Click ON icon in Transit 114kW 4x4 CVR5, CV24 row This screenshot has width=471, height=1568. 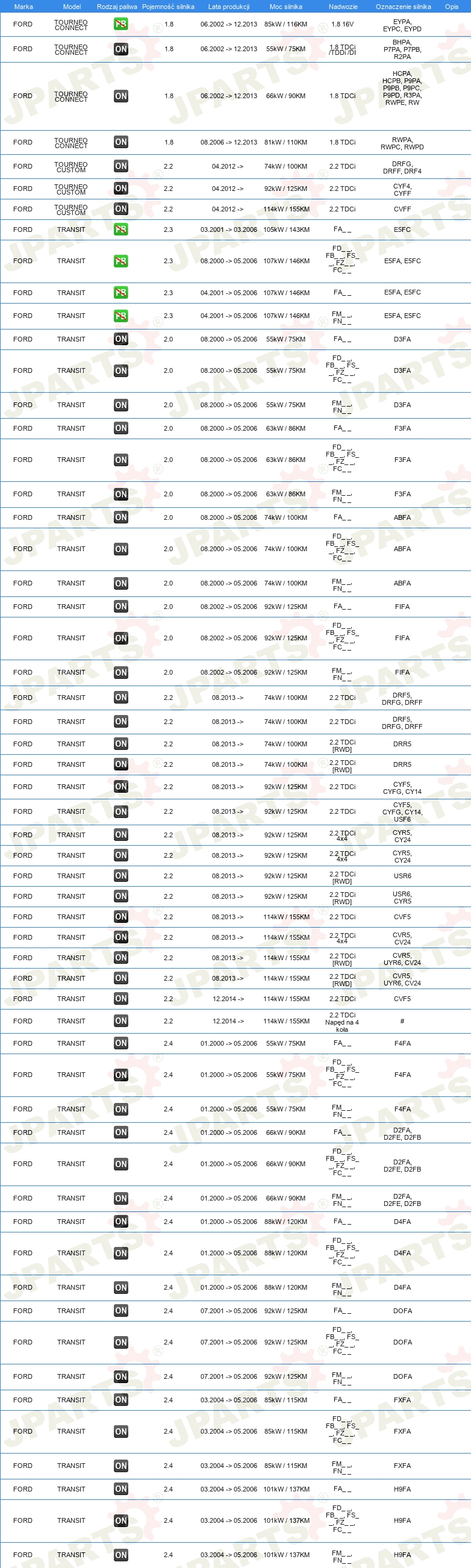tap(120, 937)
